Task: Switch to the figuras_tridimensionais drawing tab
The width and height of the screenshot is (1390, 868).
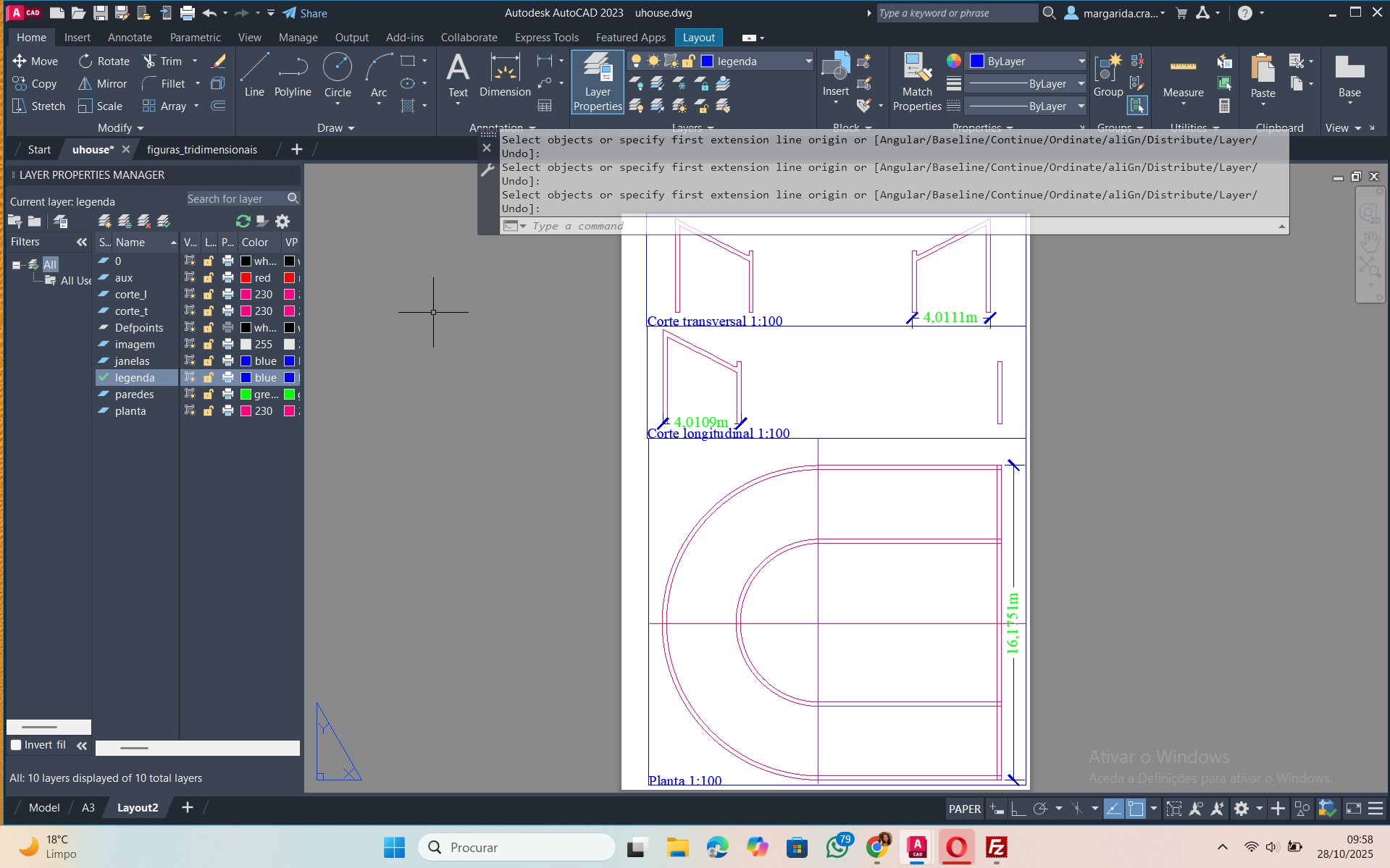Action: pyautogui.click(x=201, y=150)
